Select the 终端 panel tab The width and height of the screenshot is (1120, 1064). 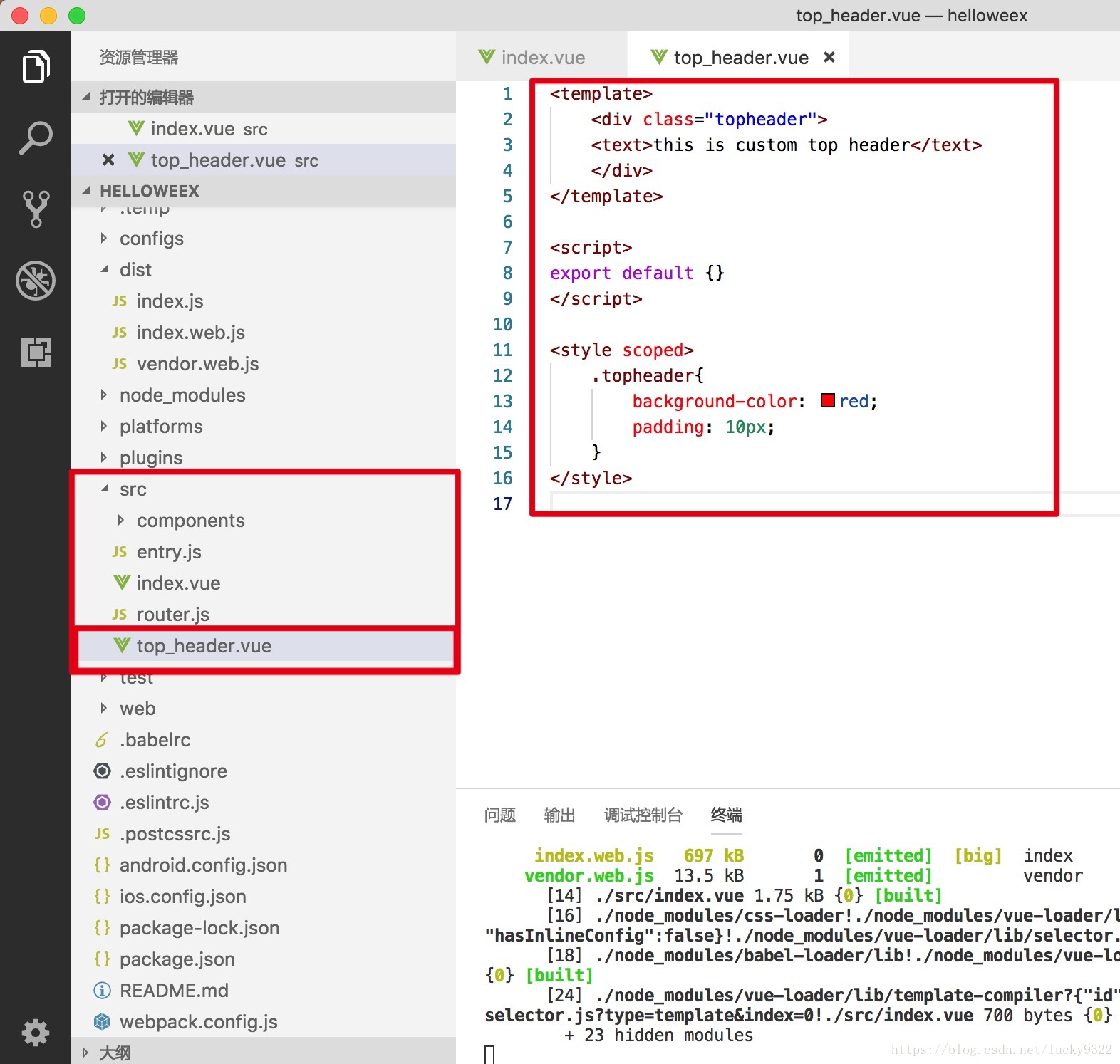pos(727,815)
